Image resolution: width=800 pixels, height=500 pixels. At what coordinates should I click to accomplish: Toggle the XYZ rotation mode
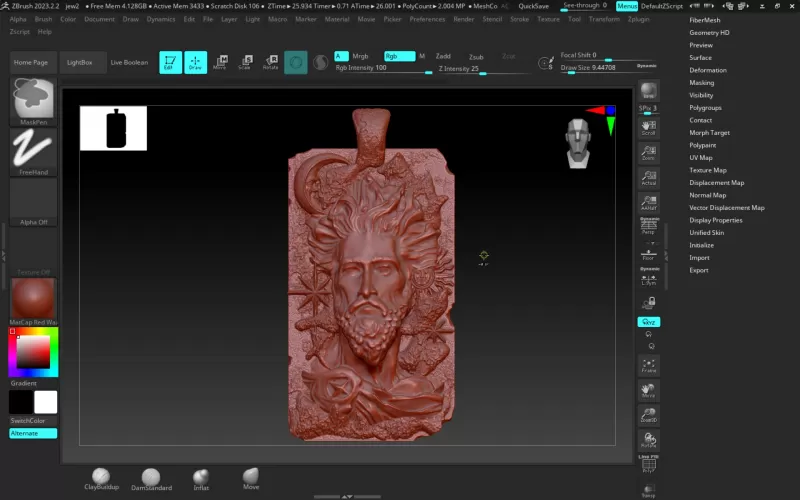tap(648, 322)
